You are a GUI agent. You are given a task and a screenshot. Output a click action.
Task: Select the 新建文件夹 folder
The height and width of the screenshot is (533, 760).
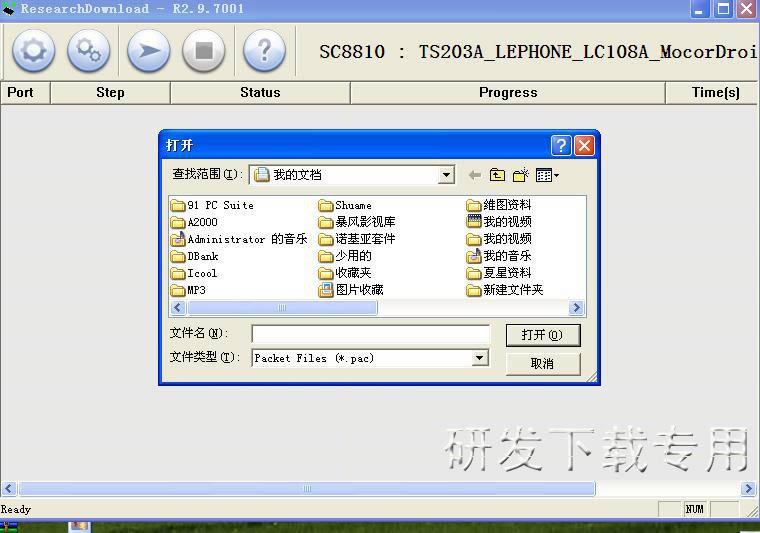[x=512, y=290]
